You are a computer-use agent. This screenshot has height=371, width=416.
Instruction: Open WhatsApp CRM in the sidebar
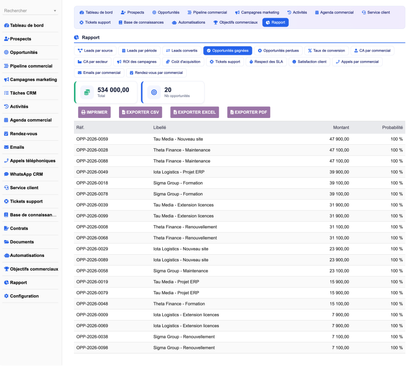23,174
